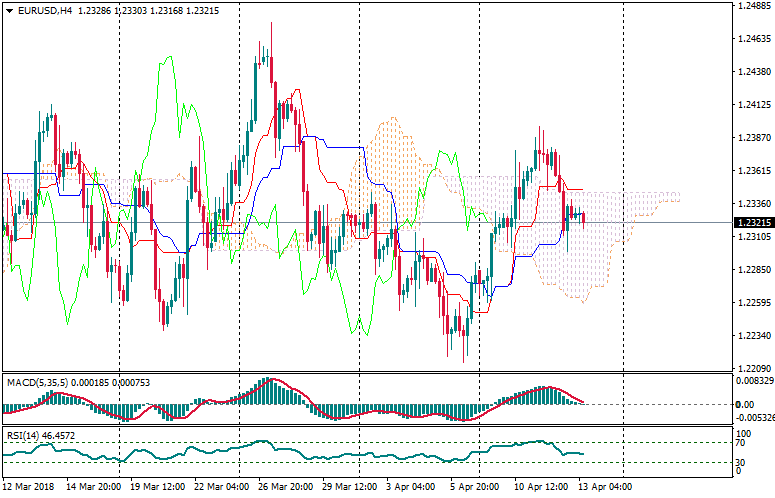Image resolution: width=775 pixels, height=498 pixels.
Task: Click the lowest candlestick wick near 5 Apr
Action: [464, 360]
